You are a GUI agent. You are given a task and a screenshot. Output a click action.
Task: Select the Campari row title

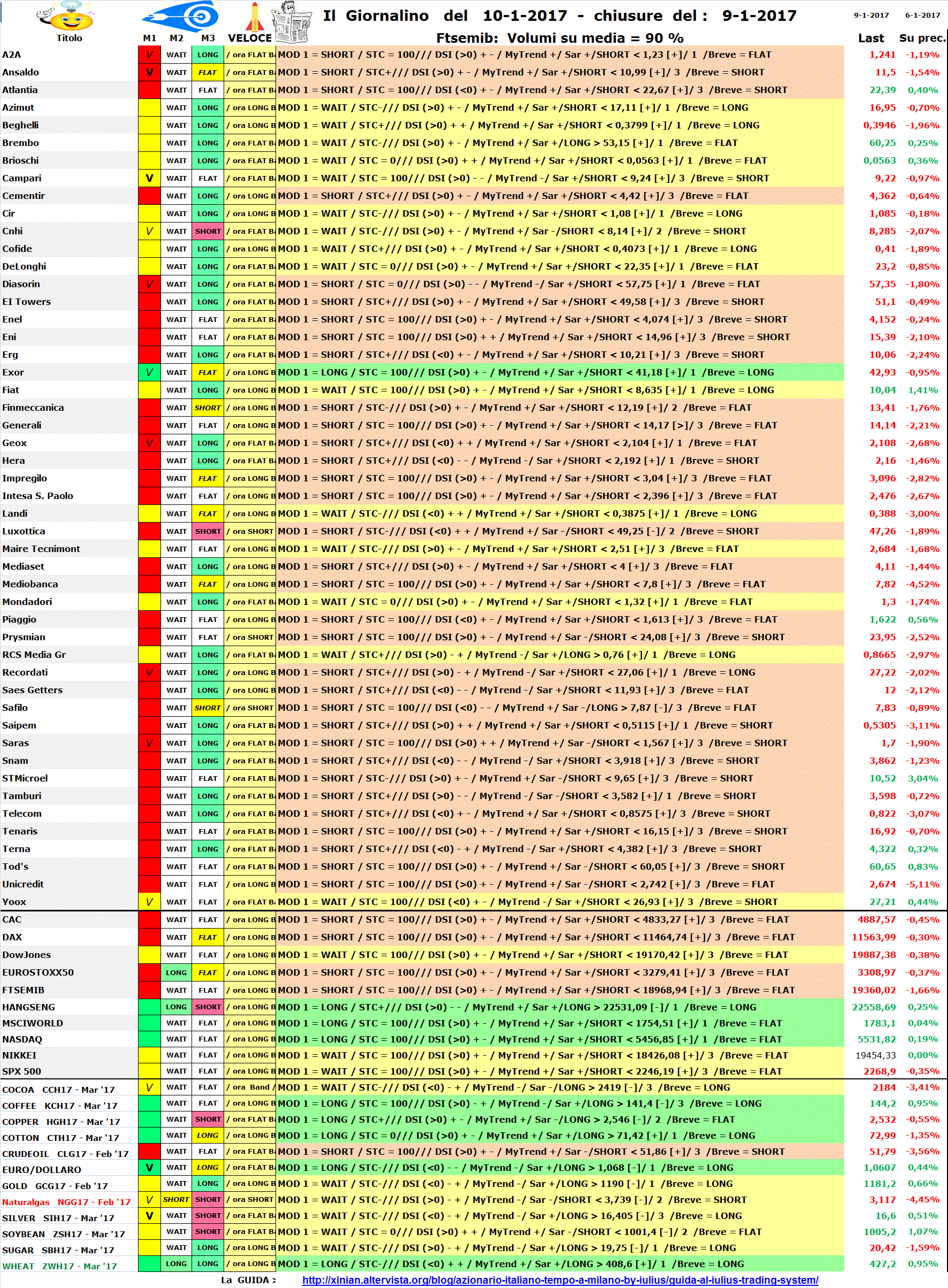(22, 179)
